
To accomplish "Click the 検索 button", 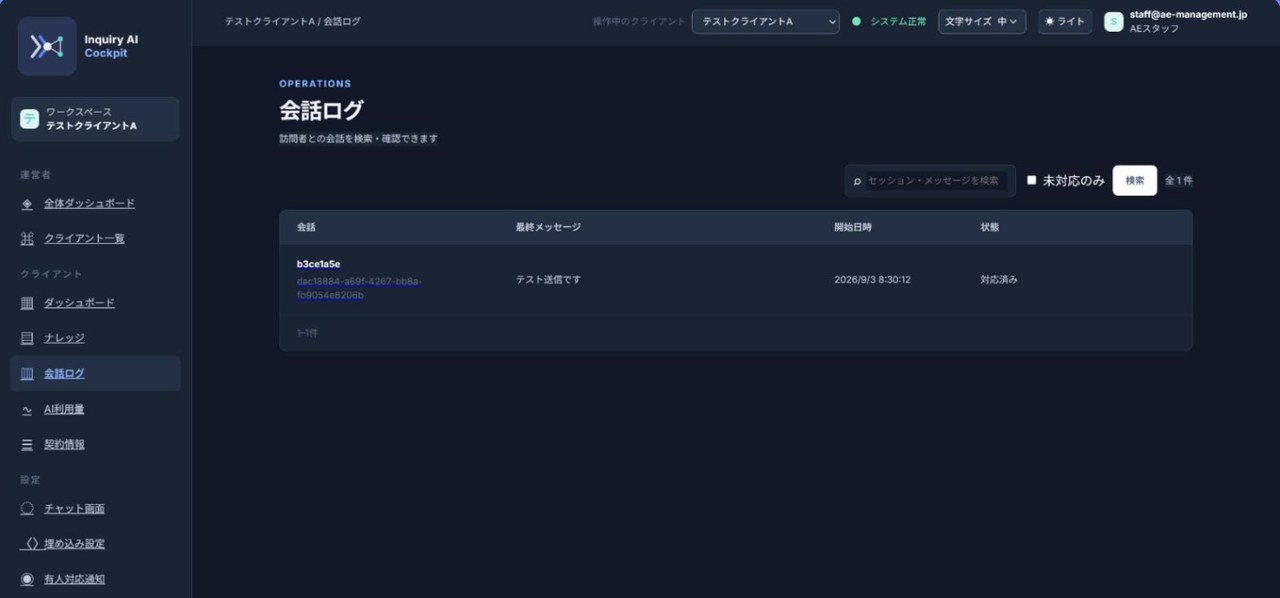I will click(x=1135, y=180).
